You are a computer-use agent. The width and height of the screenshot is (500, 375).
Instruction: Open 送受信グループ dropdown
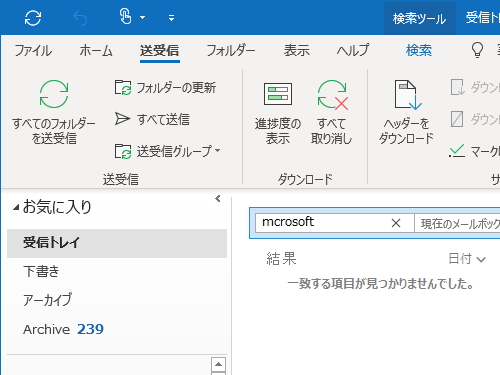(x=168, y=151)
